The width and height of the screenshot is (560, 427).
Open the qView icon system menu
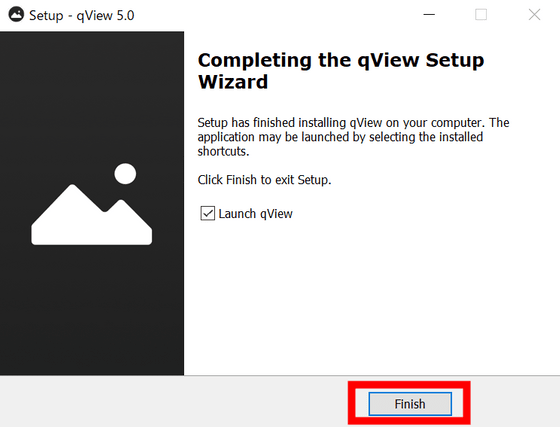point(16,15)
